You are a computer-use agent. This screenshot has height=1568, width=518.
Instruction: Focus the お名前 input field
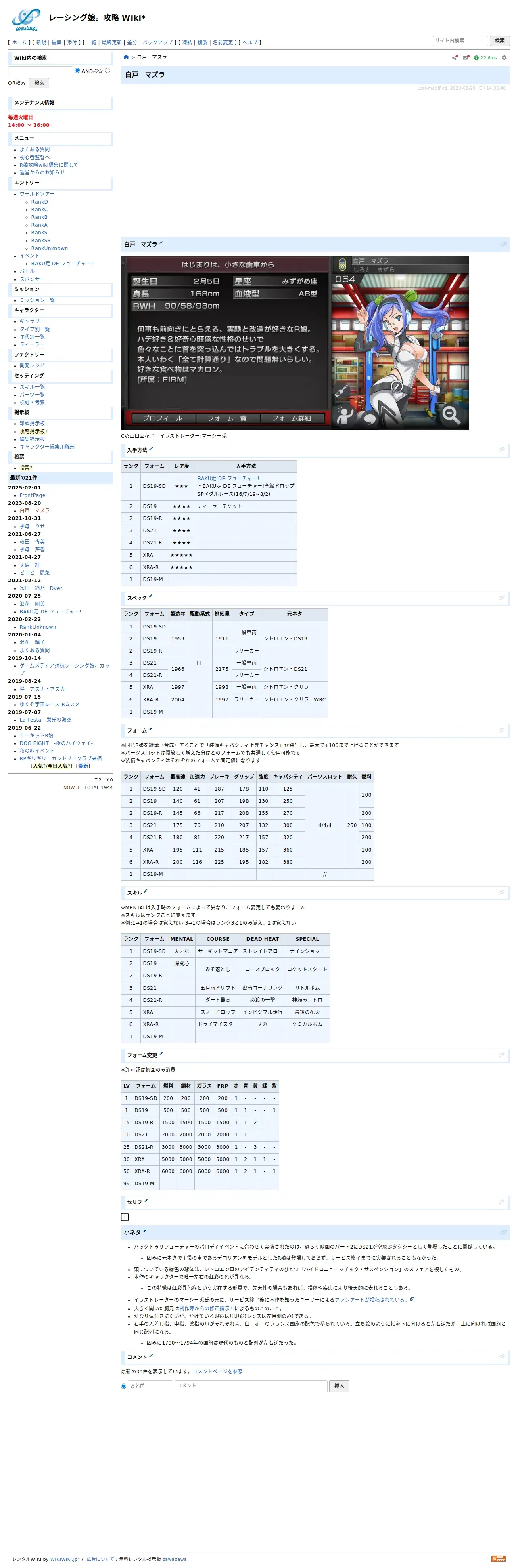pyautogui.click(x=150, y=1386)
